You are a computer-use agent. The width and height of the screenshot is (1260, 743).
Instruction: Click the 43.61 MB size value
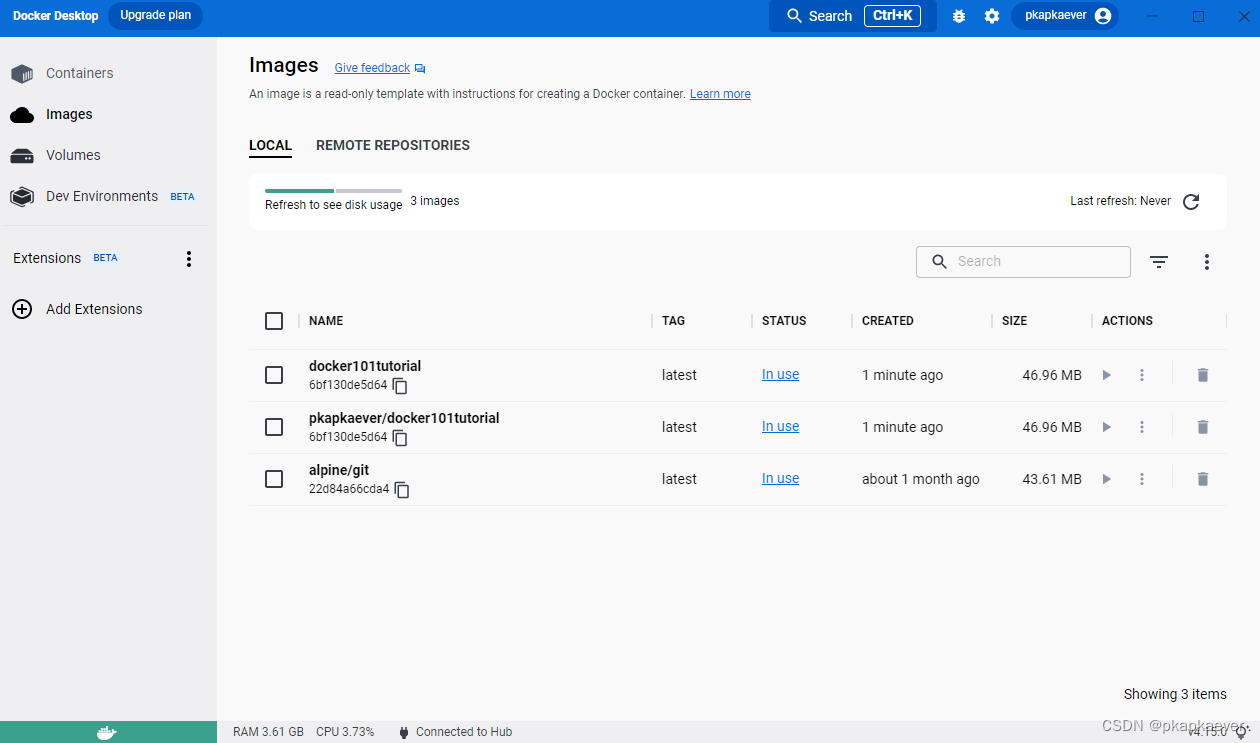click(1052, 479)
